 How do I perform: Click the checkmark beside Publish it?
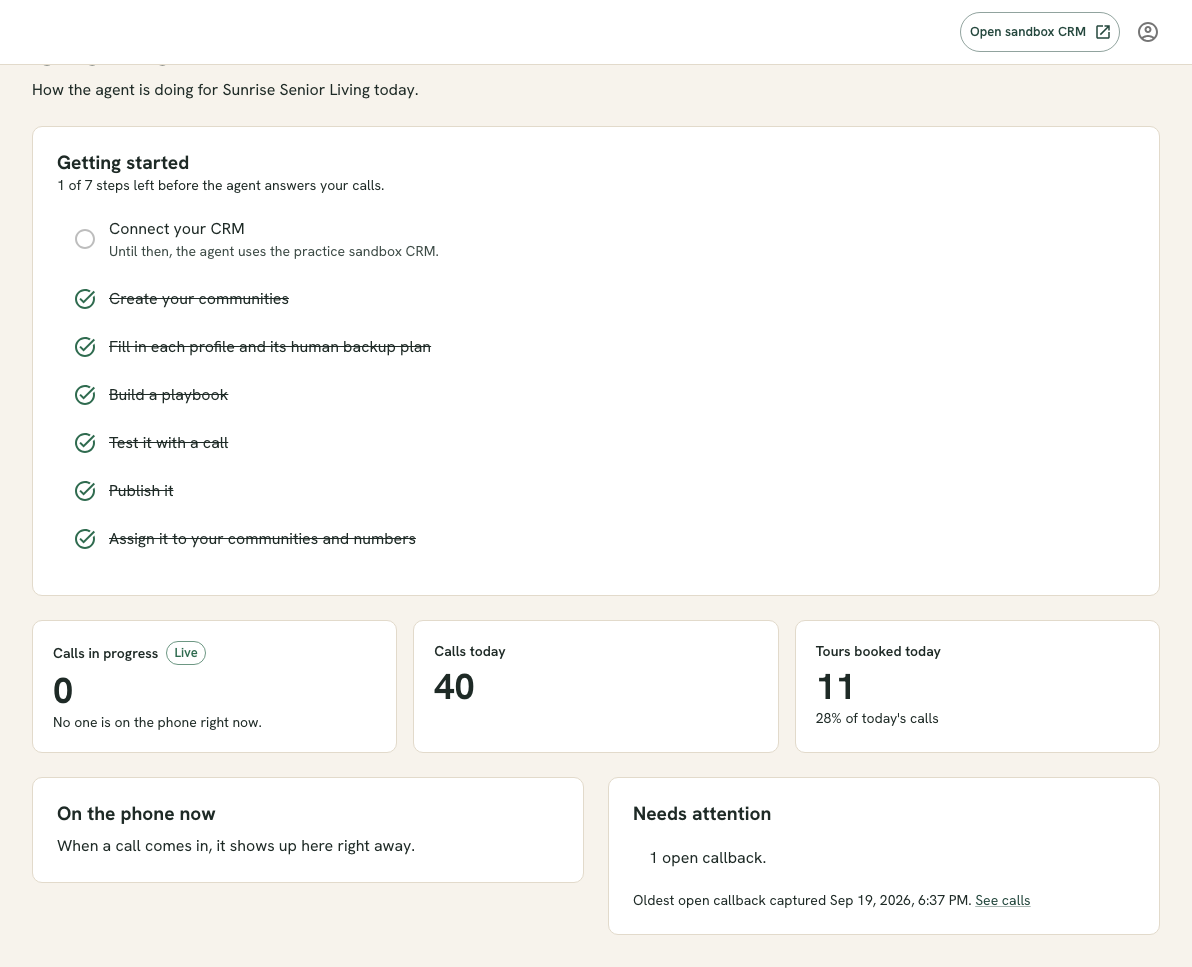click(85, 490)
